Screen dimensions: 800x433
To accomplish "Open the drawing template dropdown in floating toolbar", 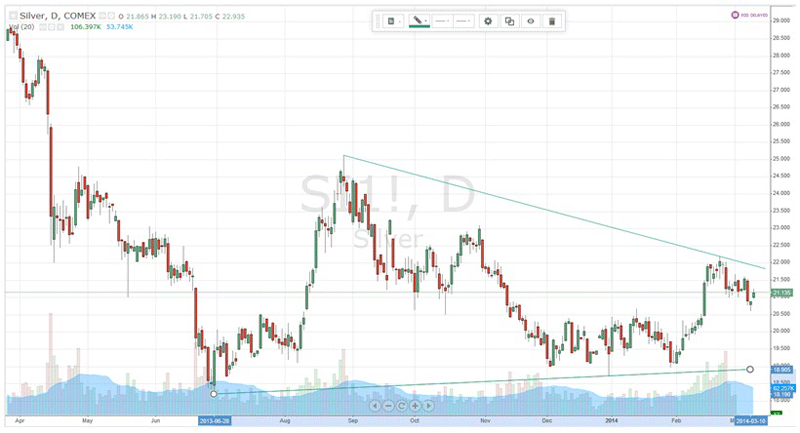I will [x=393, y=21].
